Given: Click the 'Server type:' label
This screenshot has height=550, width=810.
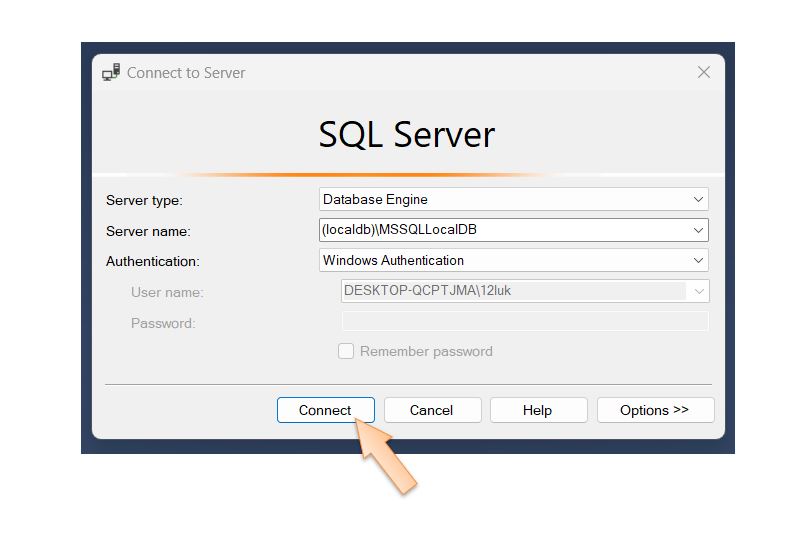Looking at the screenshot, I should 144,200.
